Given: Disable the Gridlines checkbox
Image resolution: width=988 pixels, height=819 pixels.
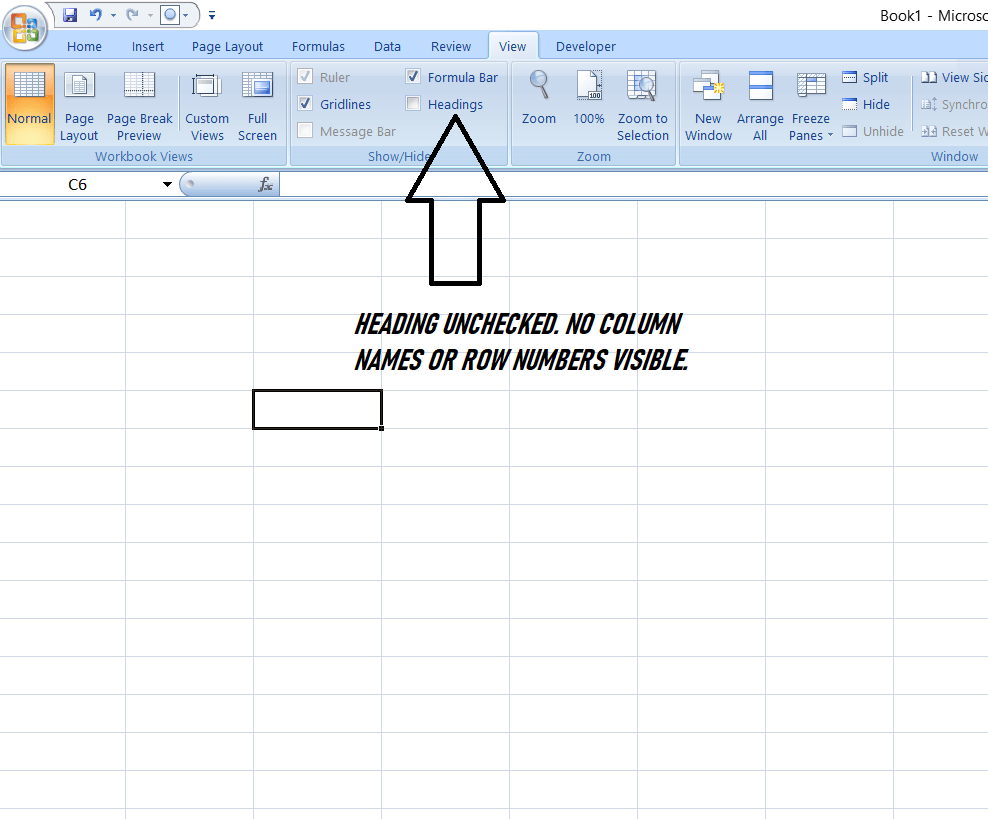Looking at the screenshot, I should point(305,103).
